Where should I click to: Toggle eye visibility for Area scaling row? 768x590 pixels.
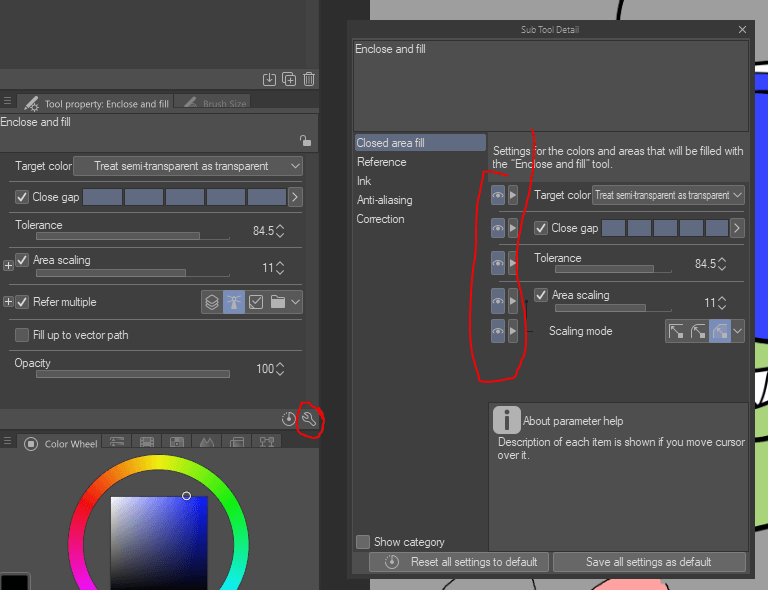[498, 301]
